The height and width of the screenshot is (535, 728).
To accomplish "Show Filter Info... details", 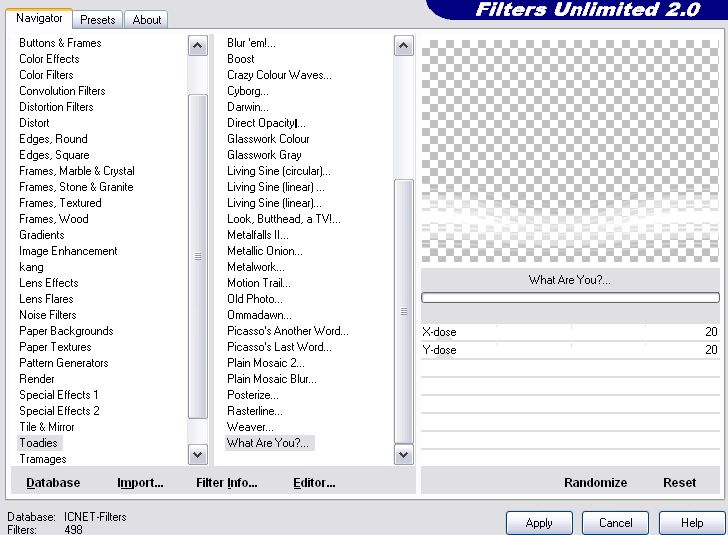I will pos(226,482).
